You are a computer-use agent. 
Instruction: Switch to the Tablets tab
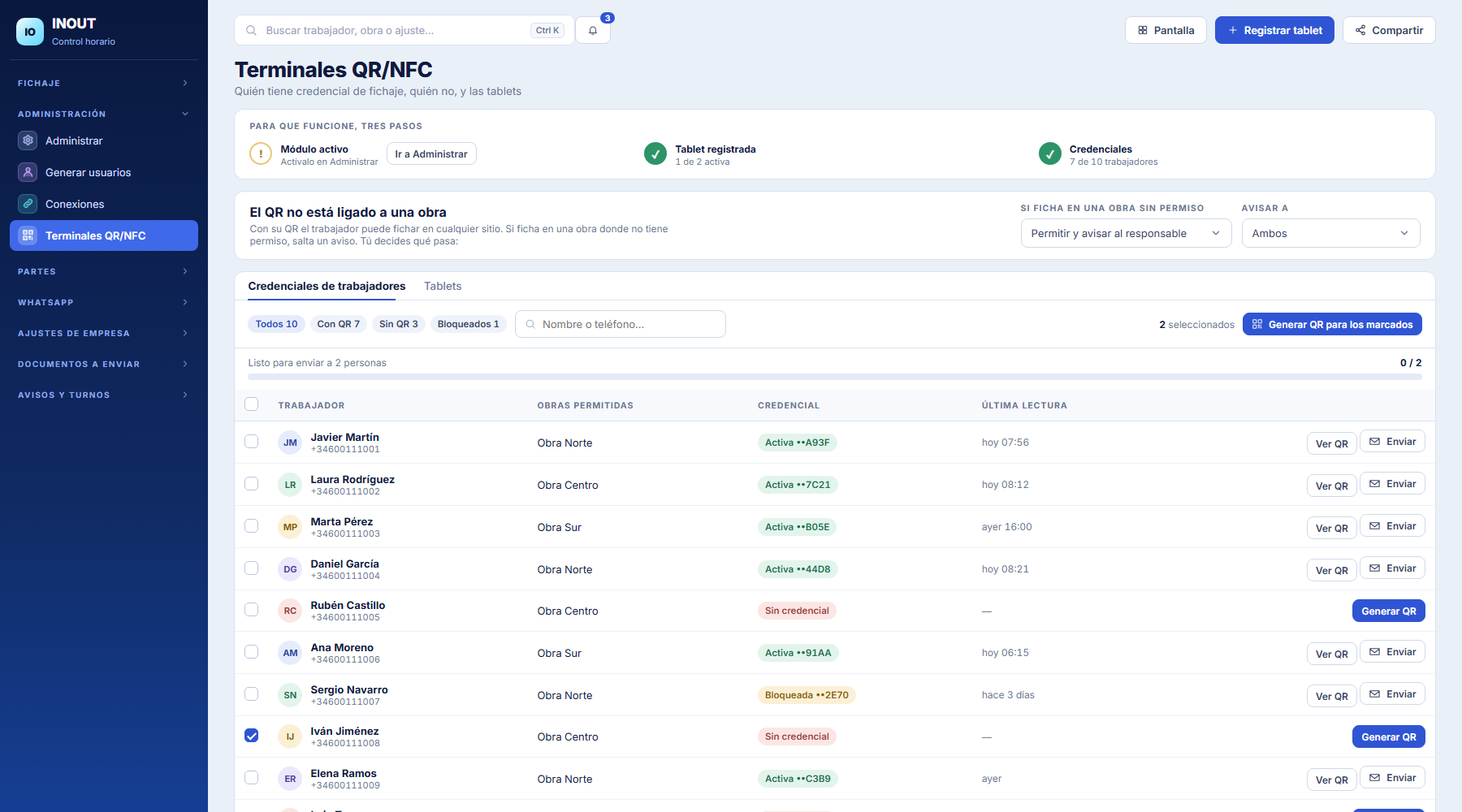[443, 286]
